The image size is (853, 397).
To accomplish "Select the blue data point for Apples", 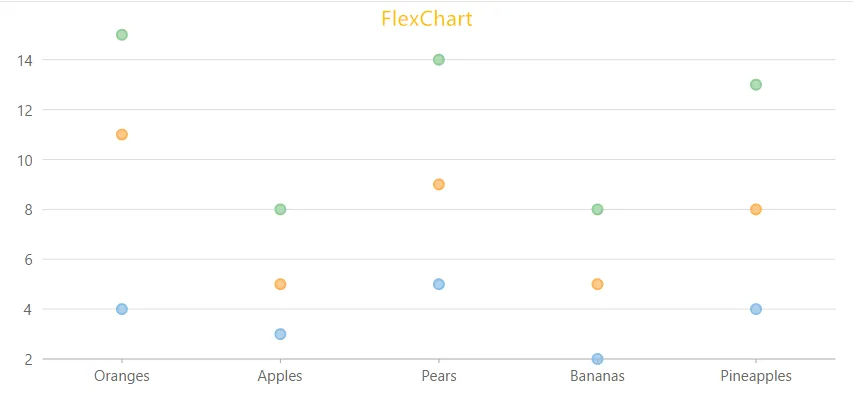I will click(280, 334).
